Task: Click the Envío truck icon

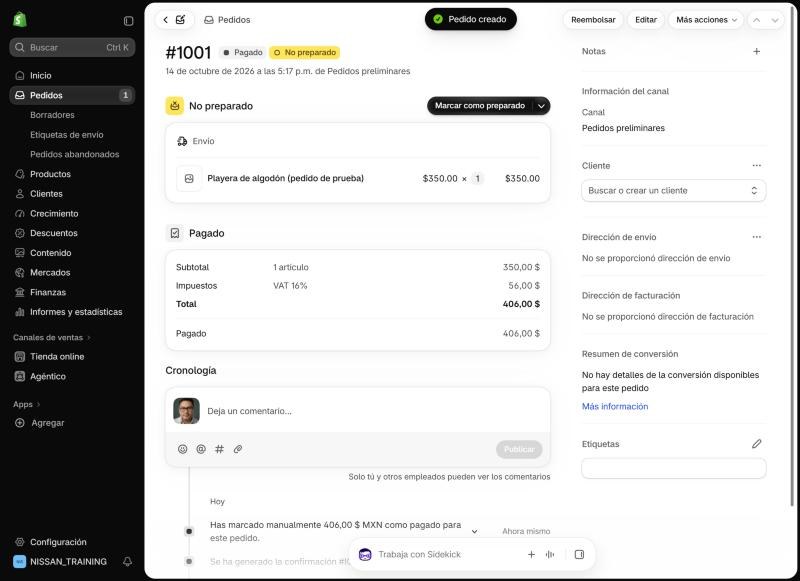Action: pyautogui.click(x=182, y=141)
